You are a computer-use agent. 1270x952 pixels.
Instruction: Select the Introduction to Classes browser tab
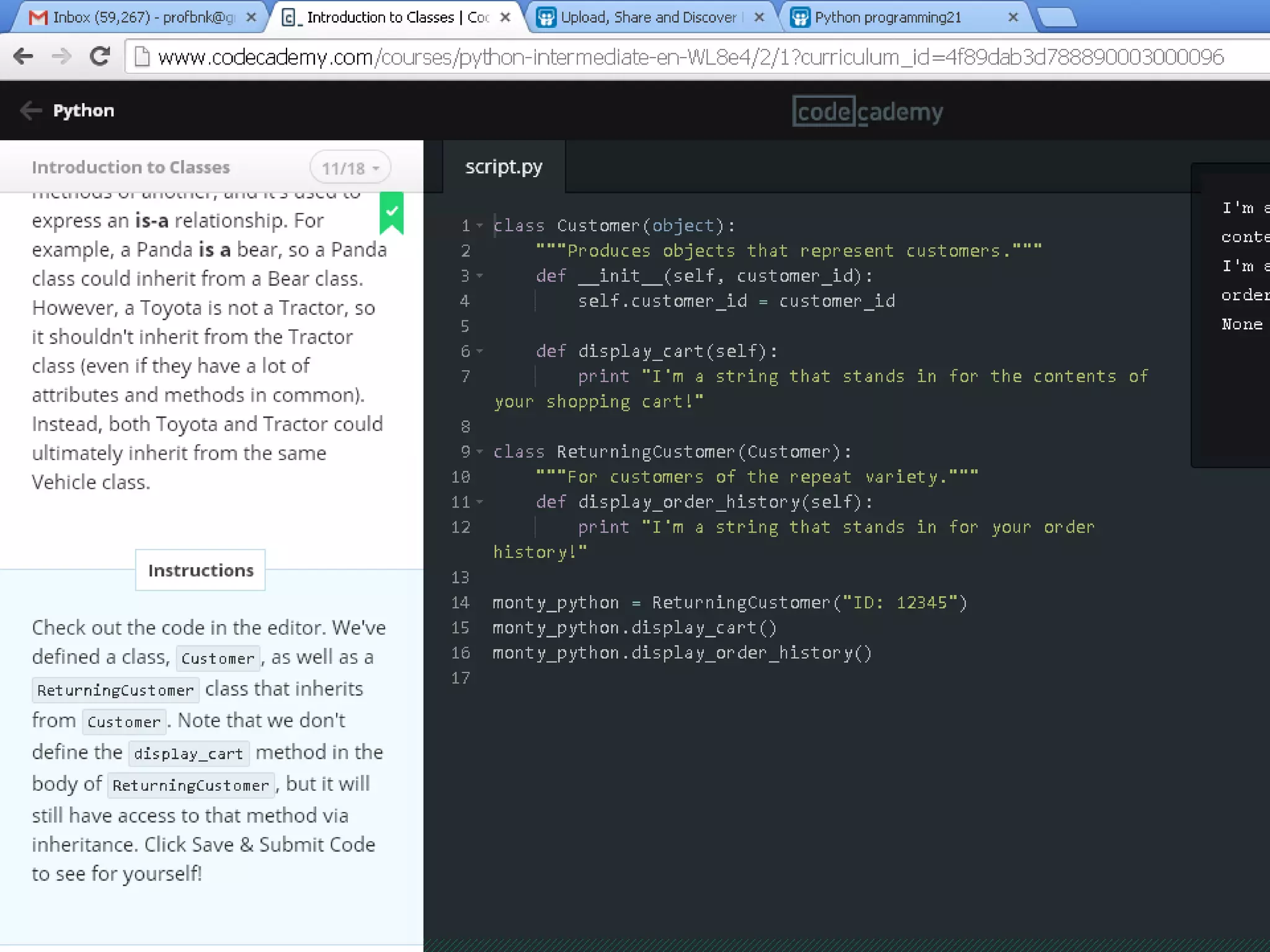click(397, 17)
